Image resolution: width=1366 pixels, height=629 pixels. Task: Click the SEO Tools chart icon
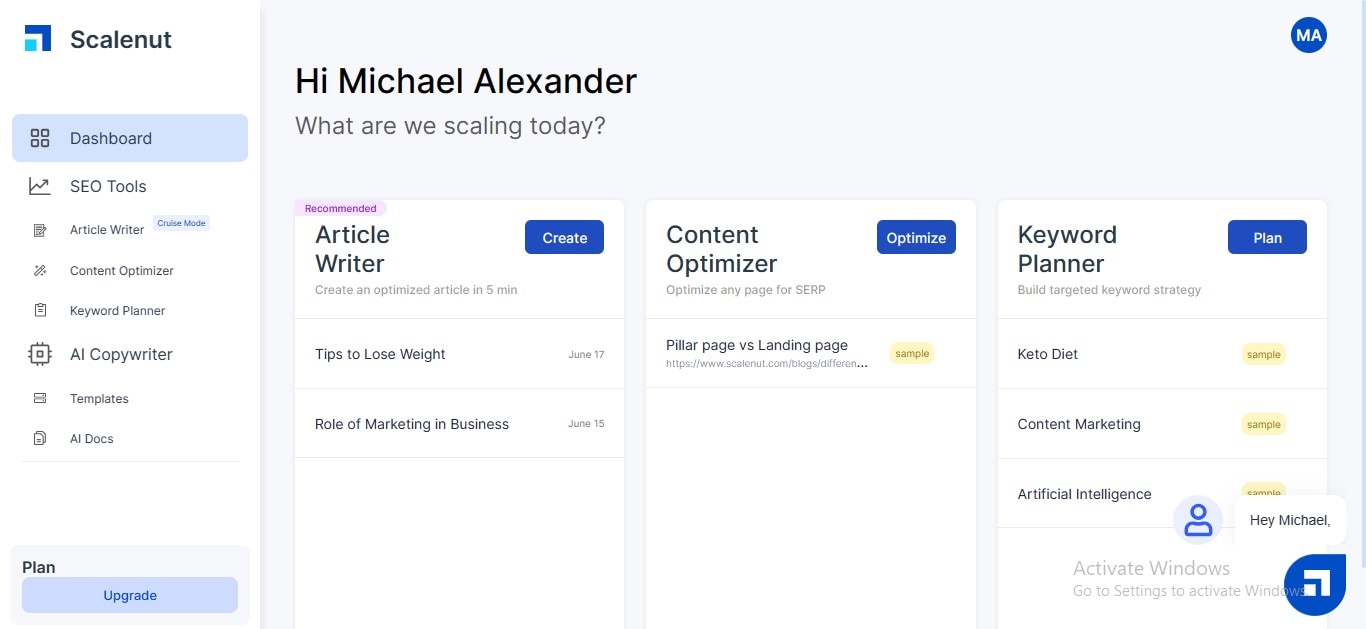(40, 186)
